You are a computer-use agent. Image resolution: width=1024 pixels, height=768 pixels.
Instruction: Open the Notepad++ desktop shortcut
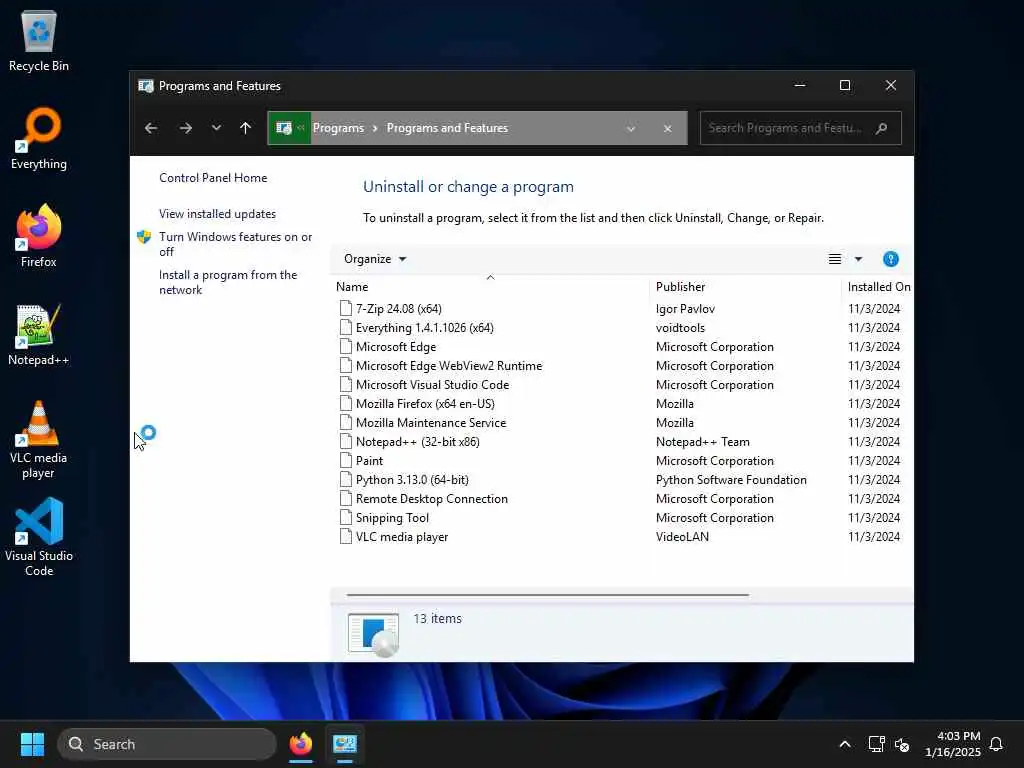(39, 334)
